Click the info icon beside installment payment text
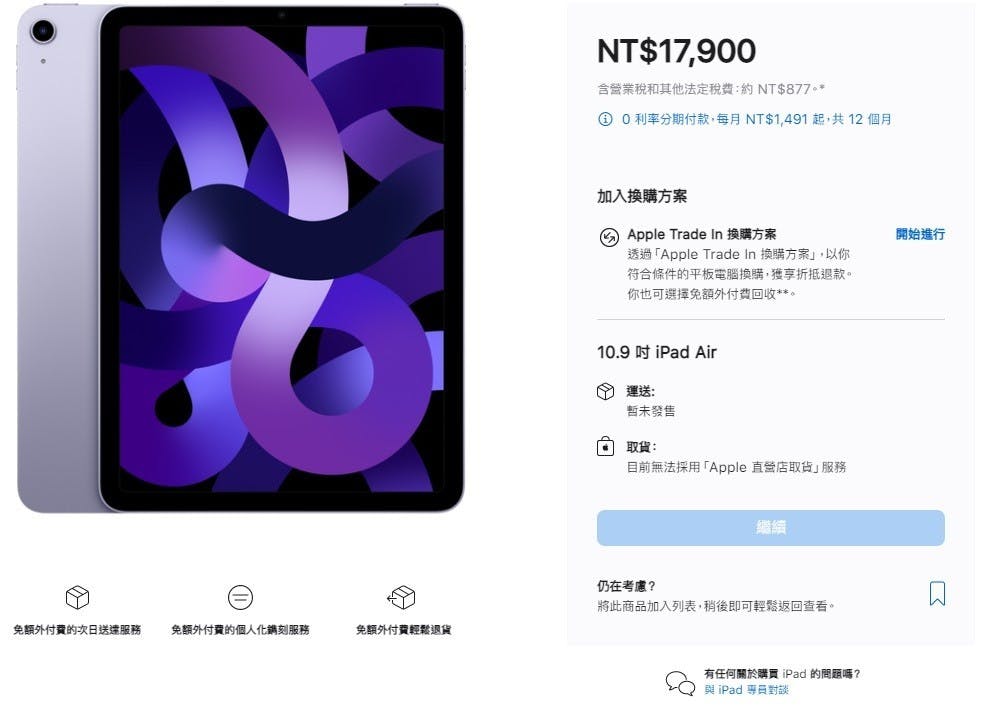The height and width of the screenshot is (710, 991). pos(605,119)
